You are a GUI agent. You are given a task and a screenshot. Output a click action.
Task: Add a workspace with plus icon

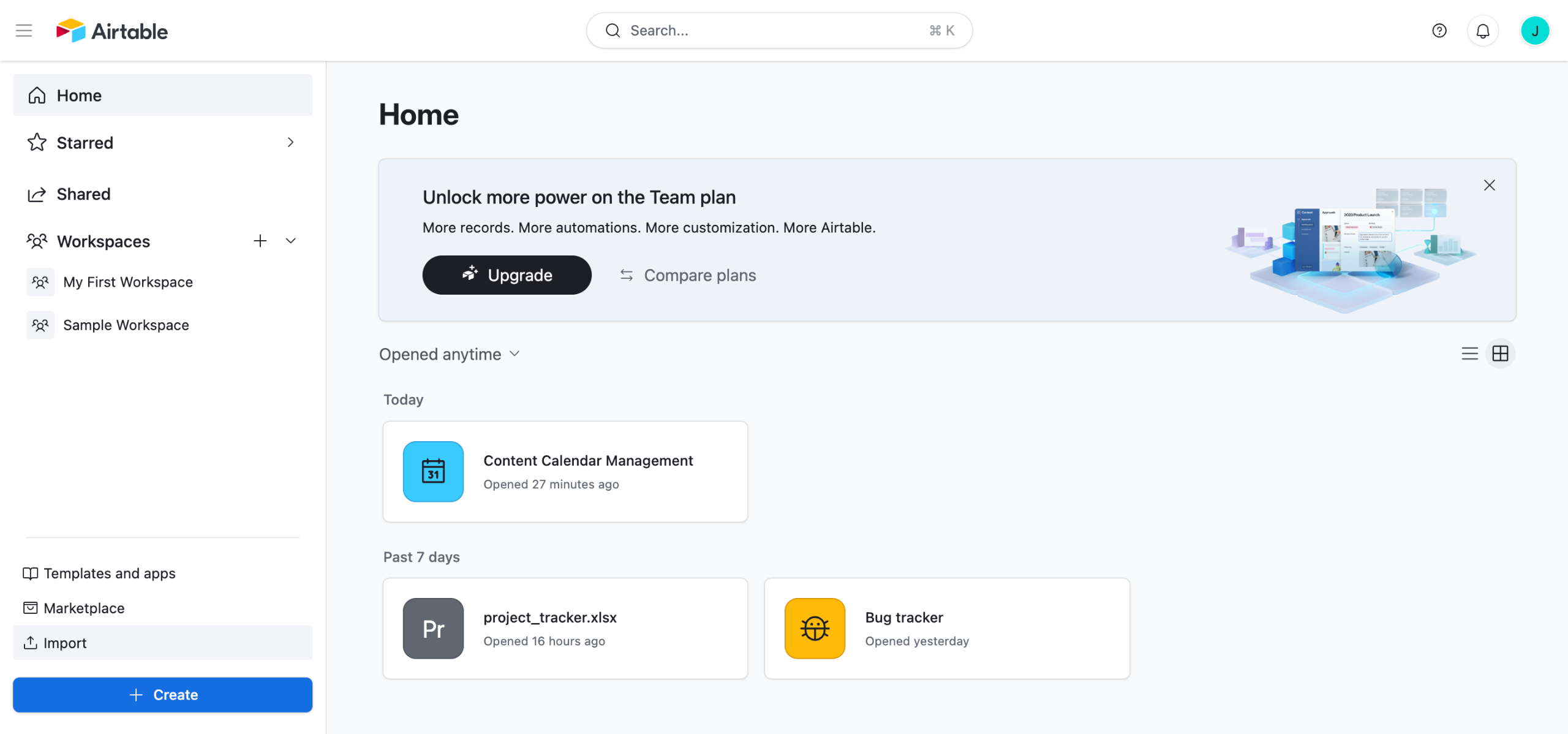pos(260,241)
